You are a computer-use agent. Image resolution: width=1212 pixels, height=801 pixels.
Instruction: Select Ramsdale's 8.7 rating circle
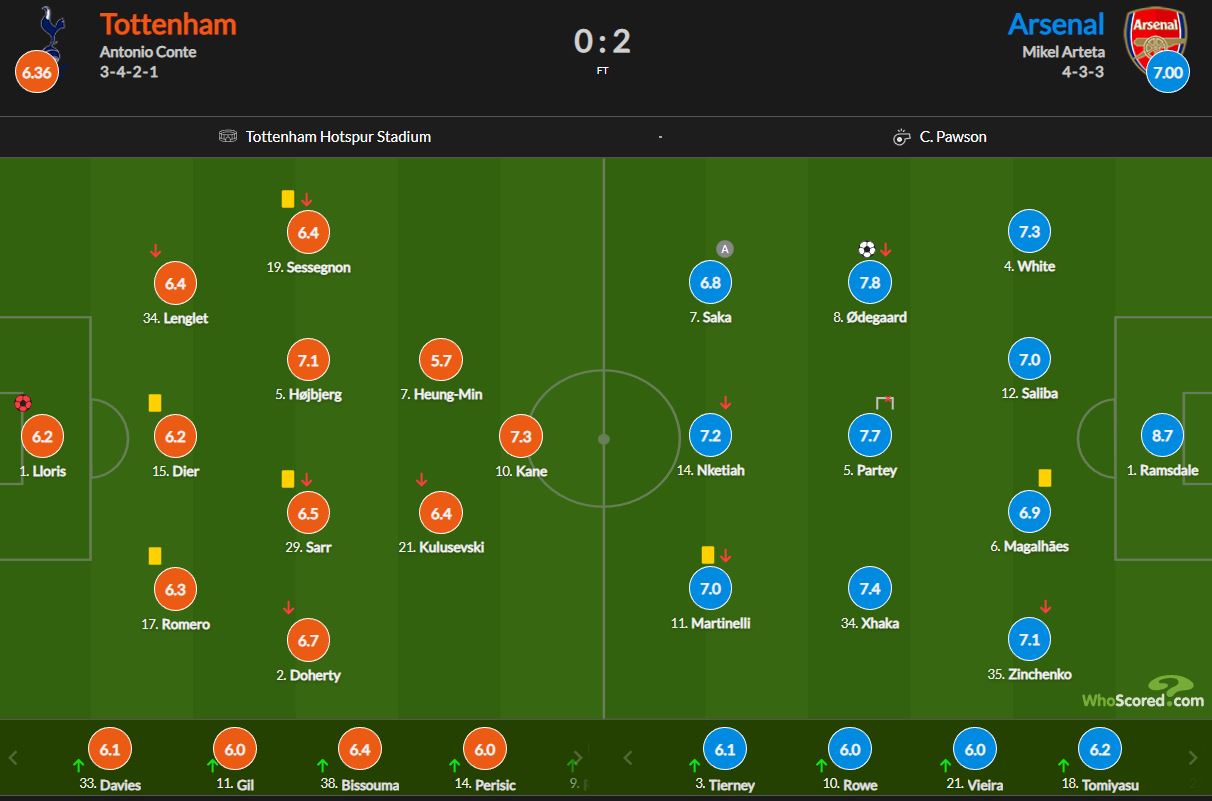[1162, 435]
